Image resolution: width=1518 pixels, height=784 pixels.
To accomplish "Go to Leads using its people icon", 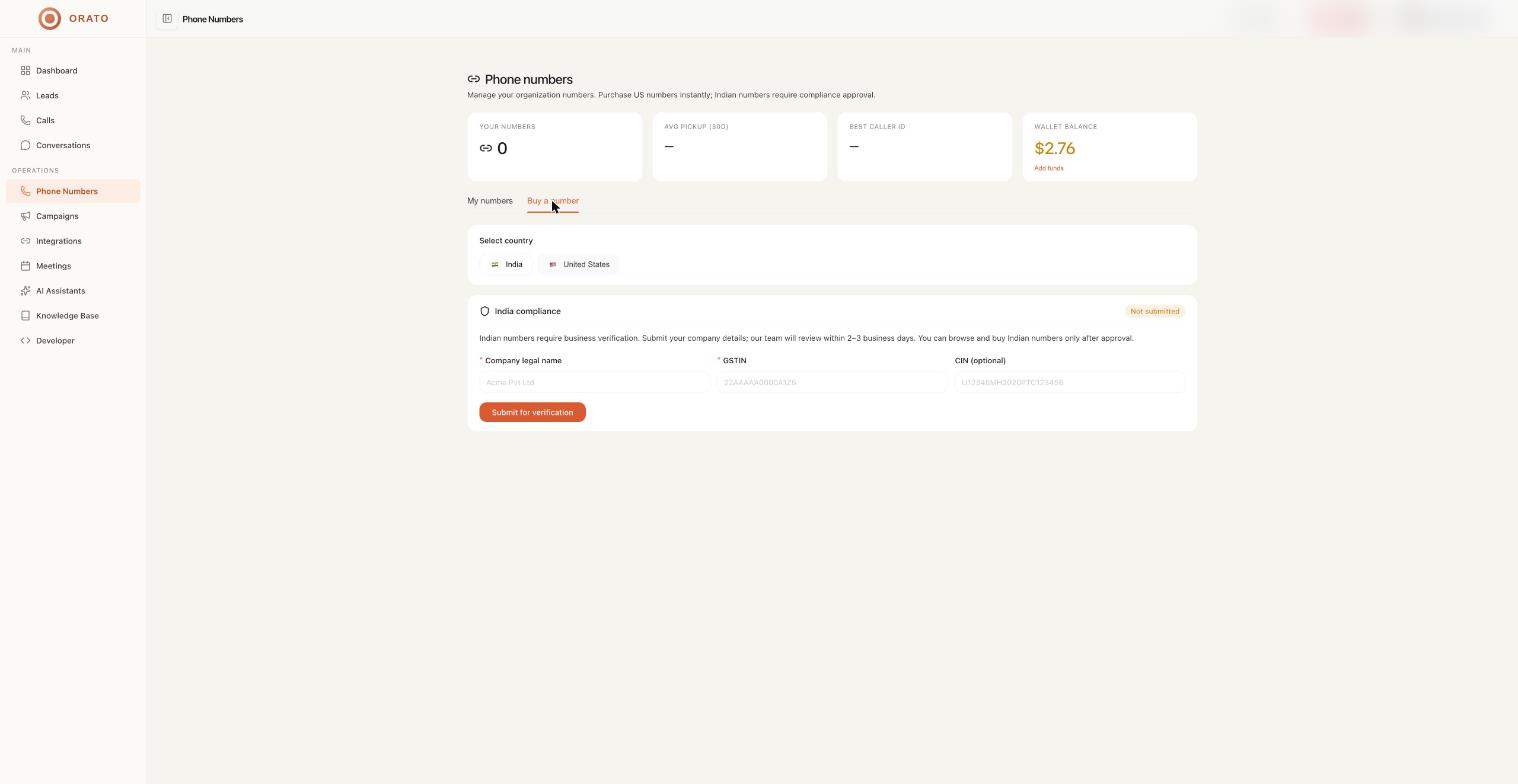I will pyautogui.click(x=26, y=96).
